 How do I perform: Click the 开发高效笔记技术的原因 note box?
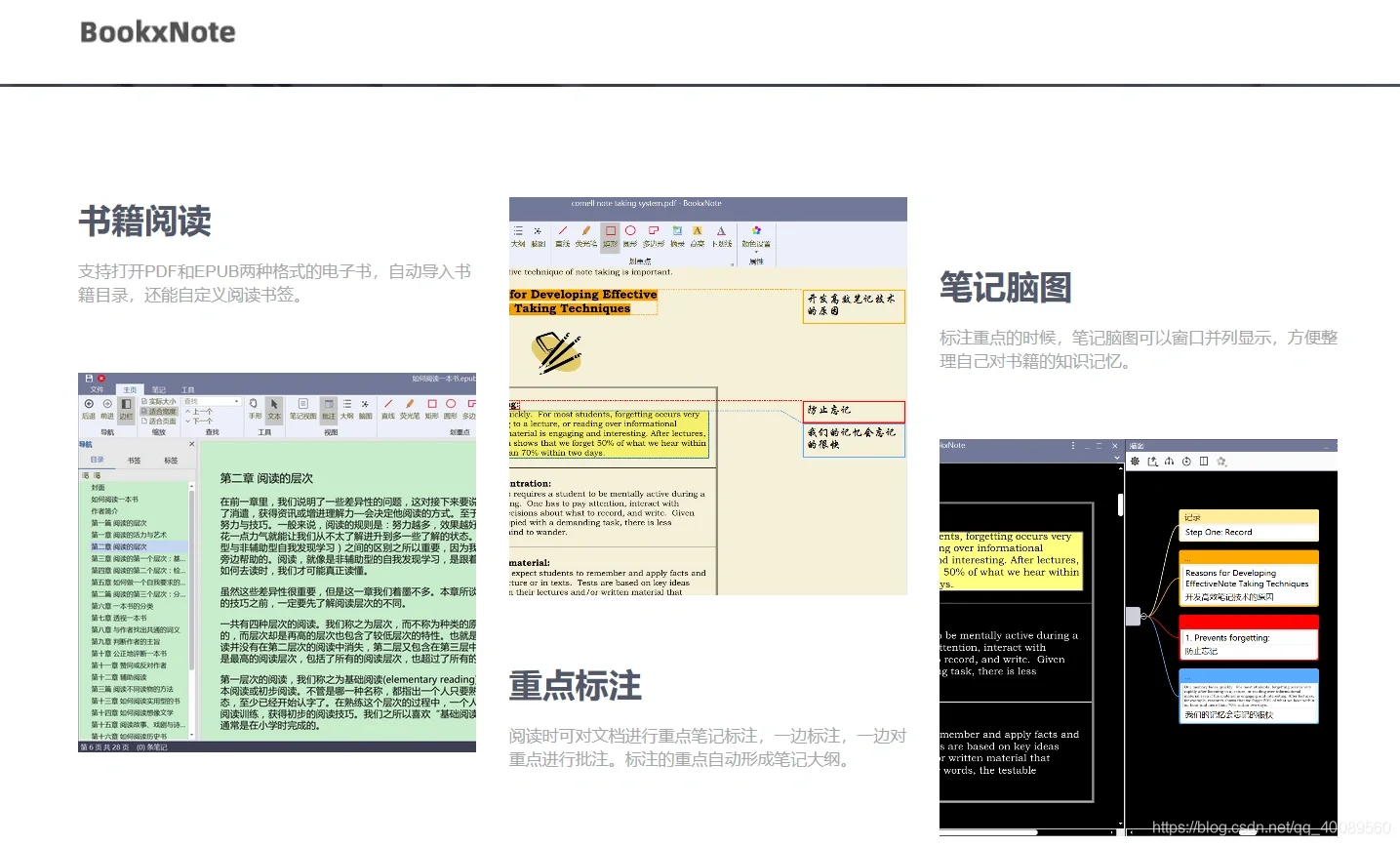pos(855,305)
